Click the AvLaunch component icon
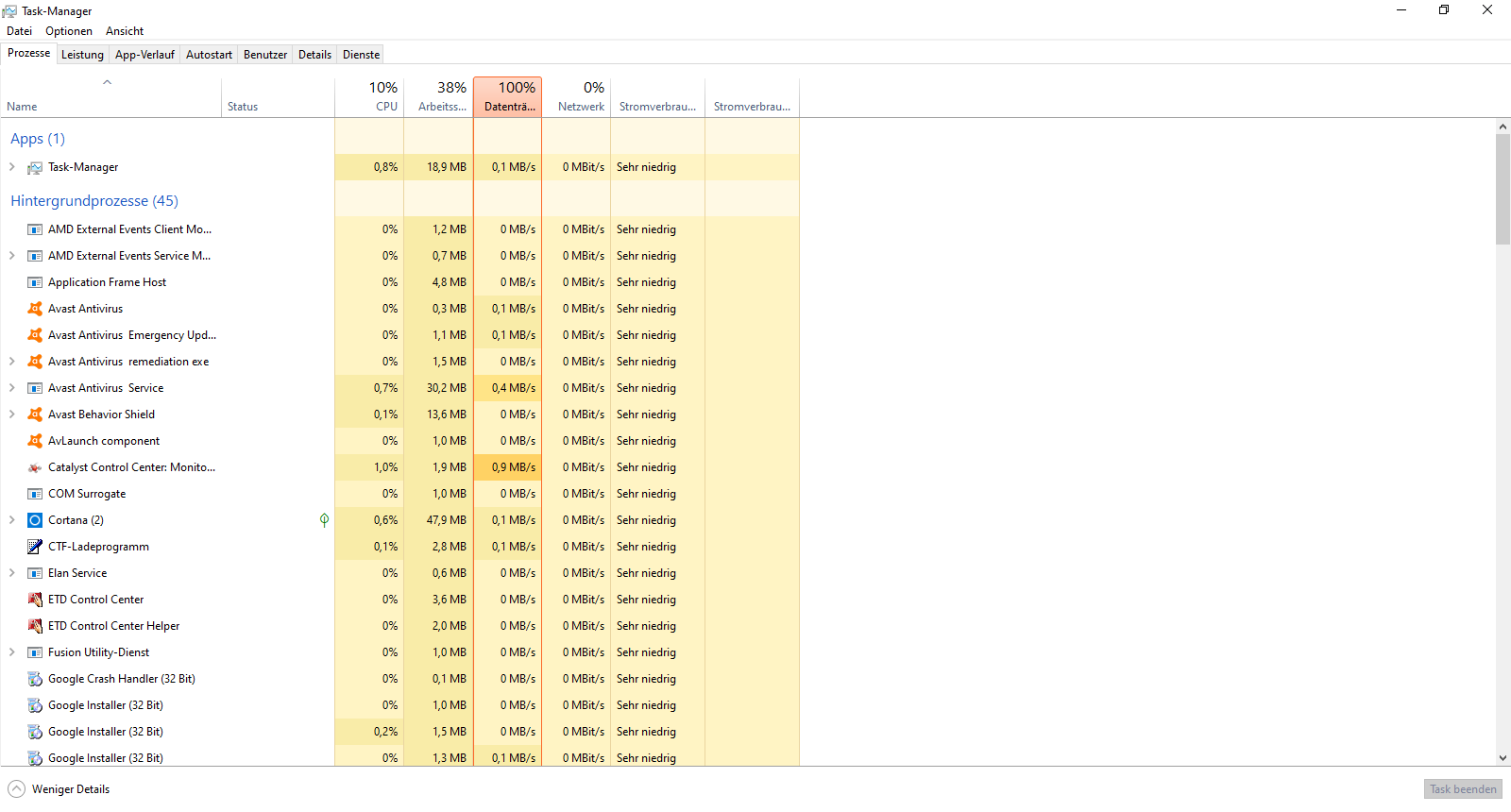 click(x=35, y=441)
